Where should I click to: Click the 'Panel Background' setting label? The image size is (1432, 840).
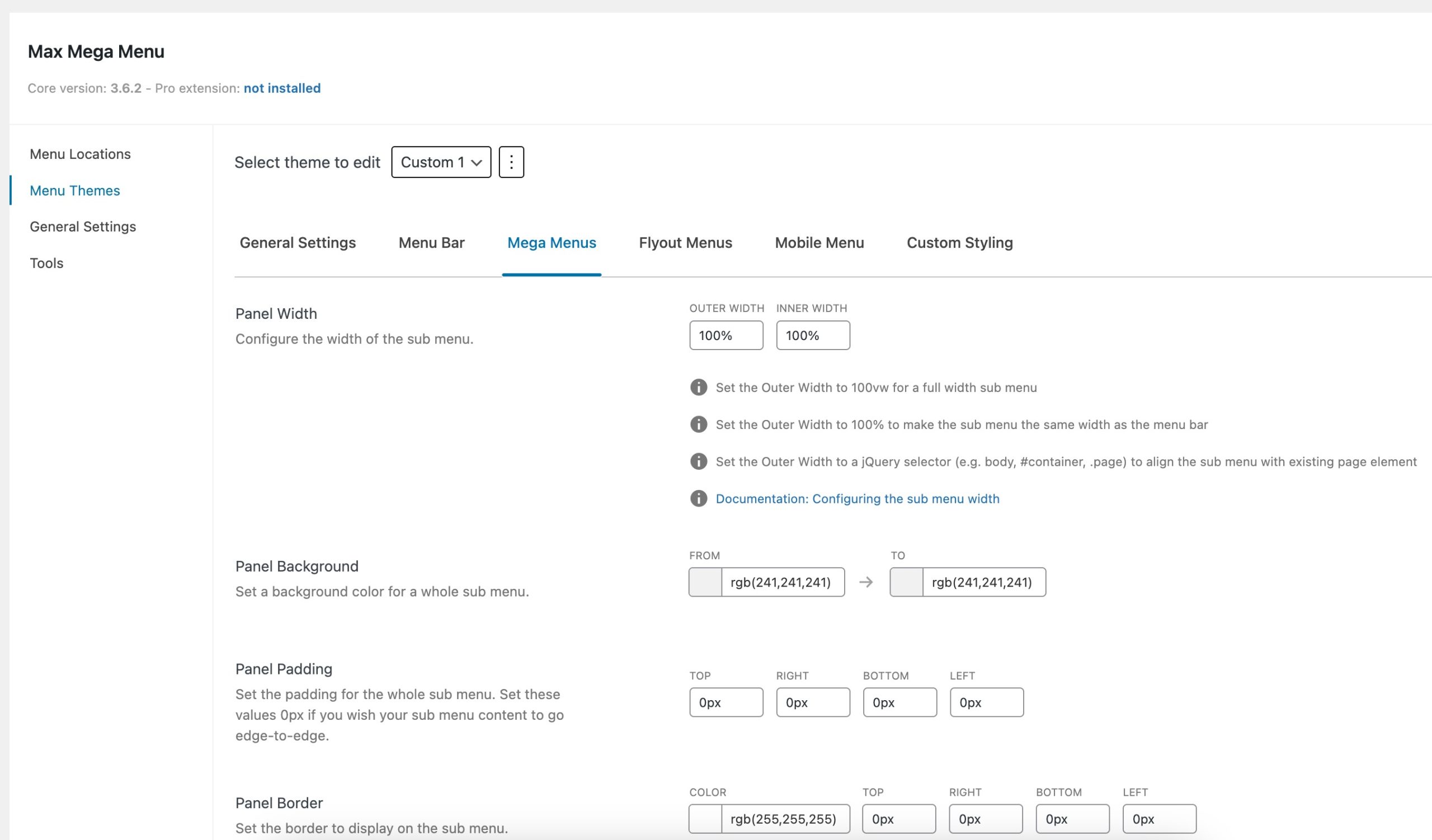(x=296, y=567)
